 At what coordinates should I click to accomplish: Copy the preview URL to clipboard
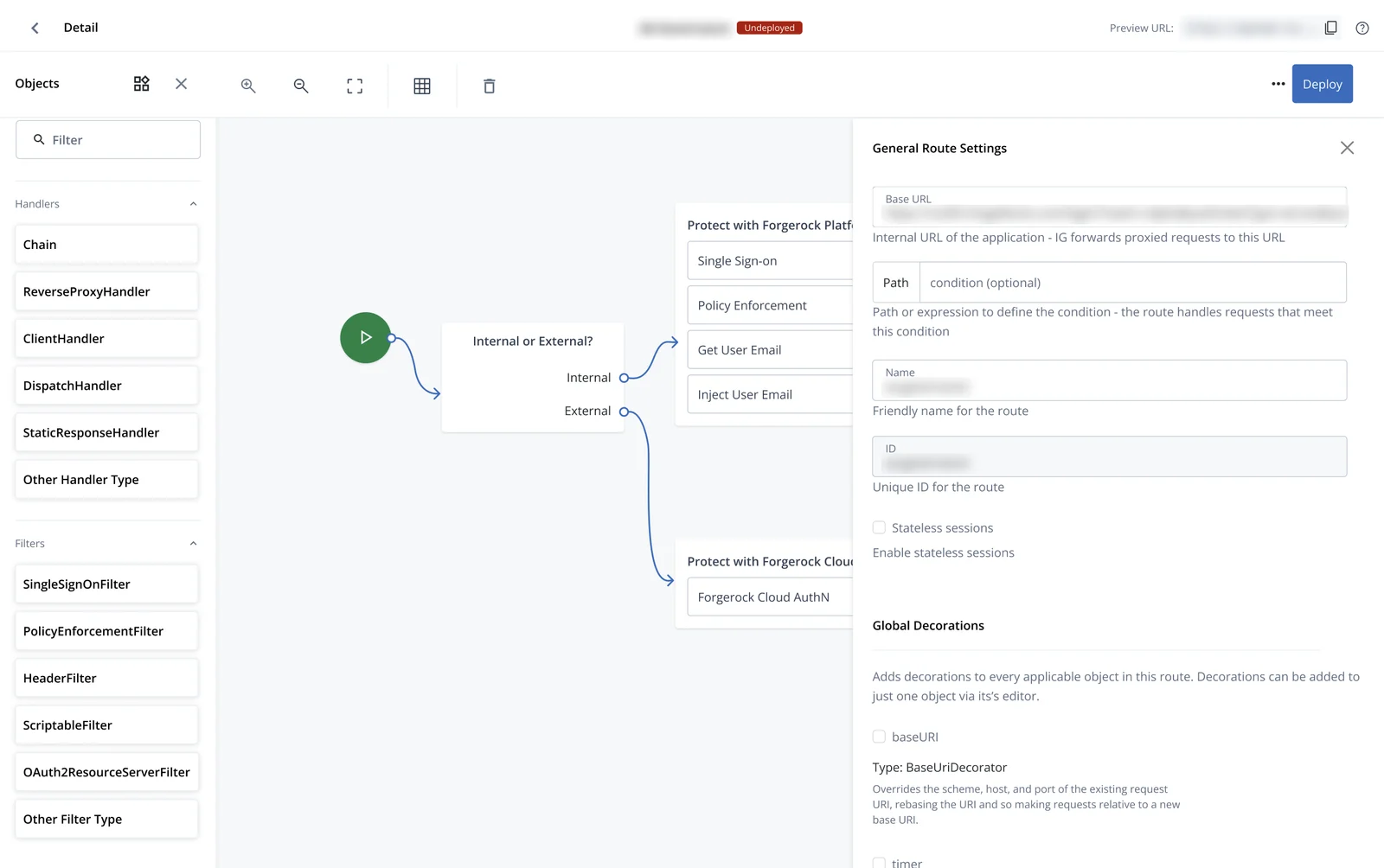1330,28
